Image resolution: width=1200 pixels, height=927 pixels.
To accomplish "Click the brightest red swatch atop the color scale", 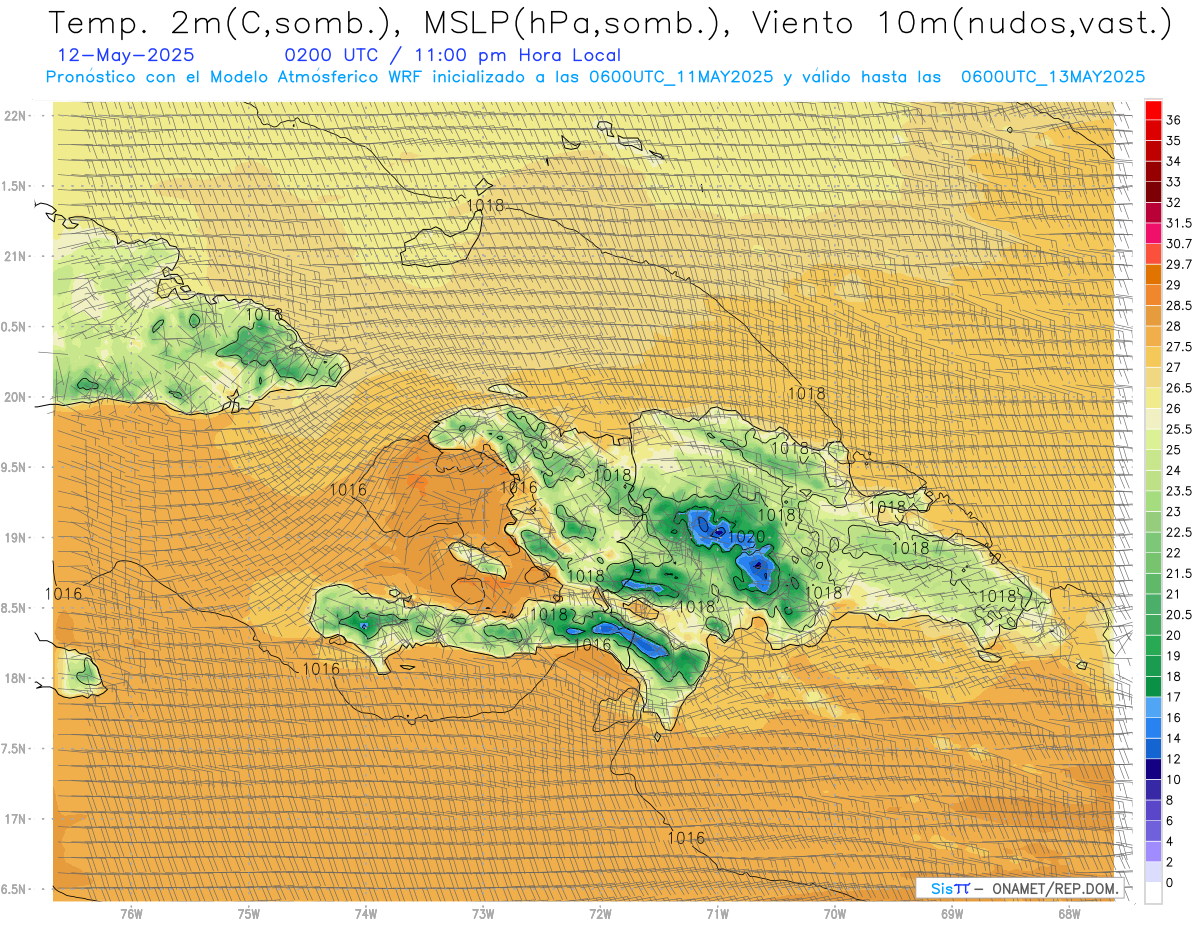I will tap(1153, 110).
